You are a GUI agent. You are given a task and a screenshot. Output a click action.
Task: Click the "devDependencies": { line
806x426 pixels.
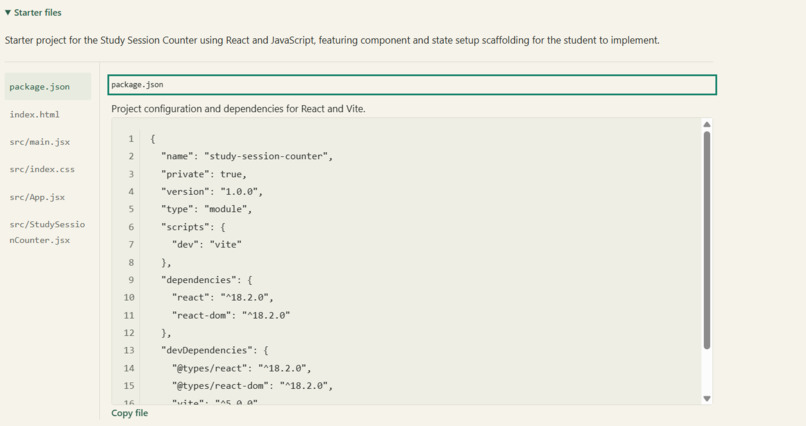(214, 350)
